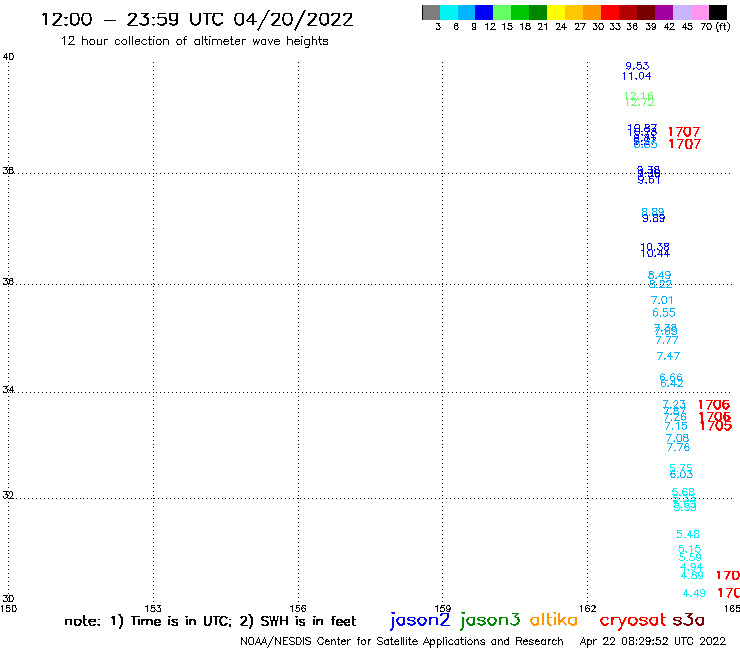This screenshot has width=740, height=650.
Task: Click the wave height value 11.04
Action: [x=637, y=76]
